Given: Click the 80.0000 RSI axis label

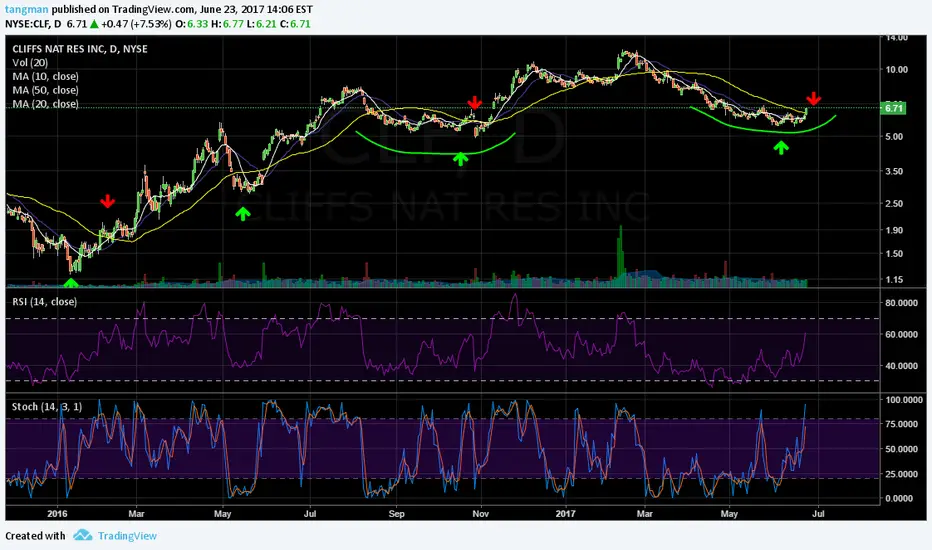Looking at the screenshot, I should tap(901, 303).
